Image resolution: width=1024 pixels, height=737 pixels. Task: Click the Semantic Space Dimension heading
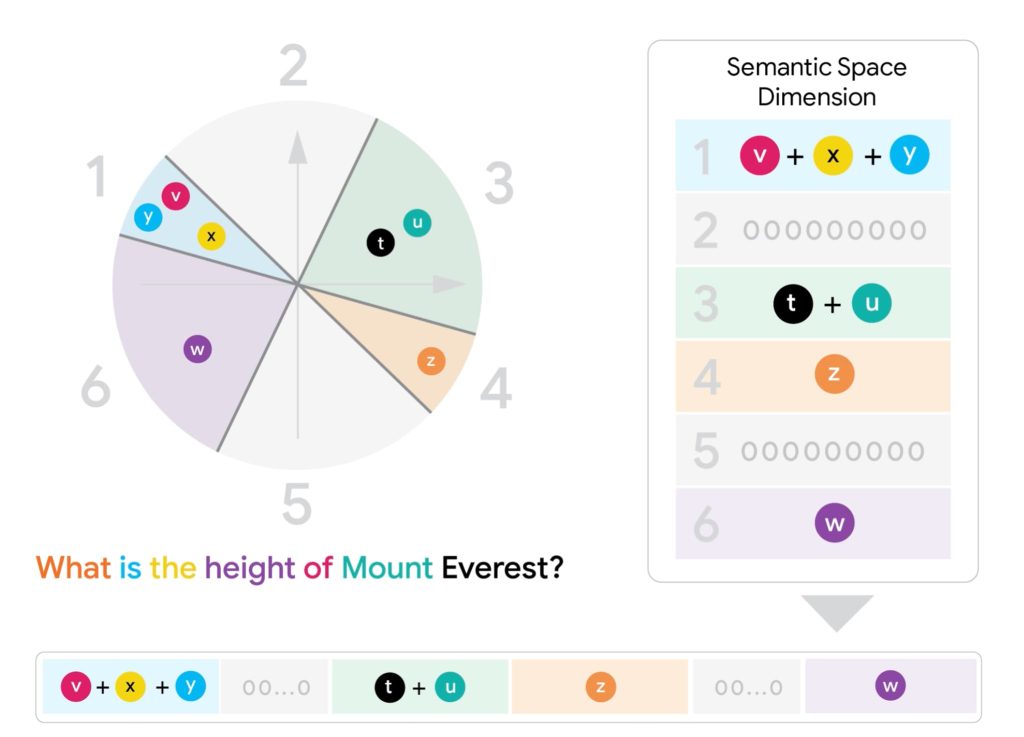coord(816,82)
